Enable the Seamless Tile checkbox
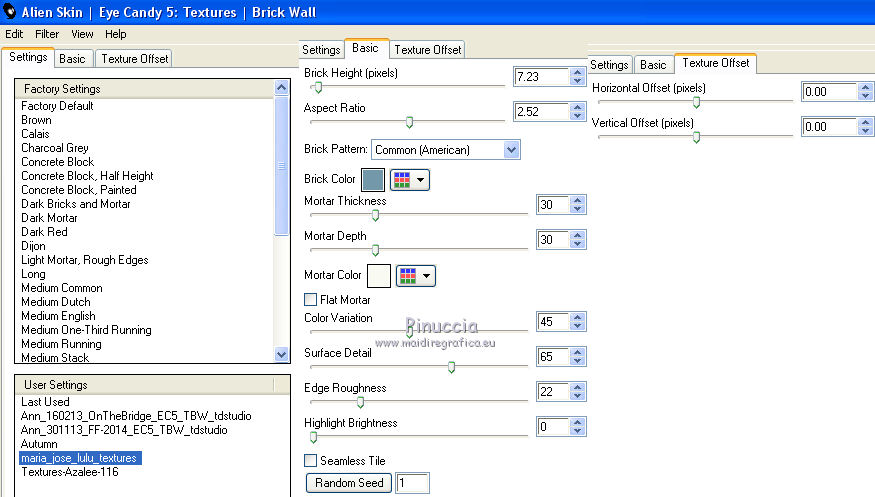This screenshot has width=875, height=497. point(310,460)
